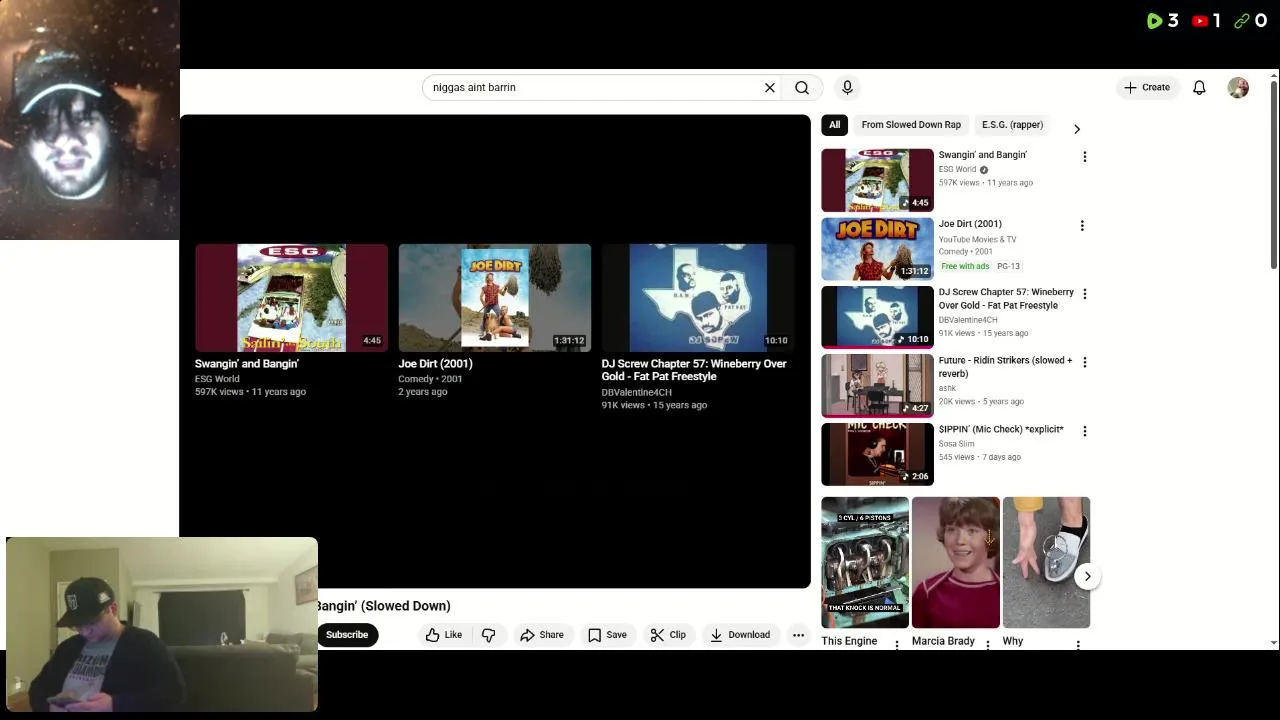The width and height of the screenshot is (1280, 720).
Task: Open options for sidebar Joe Dirt (2001)
Action: point(1082,226)
